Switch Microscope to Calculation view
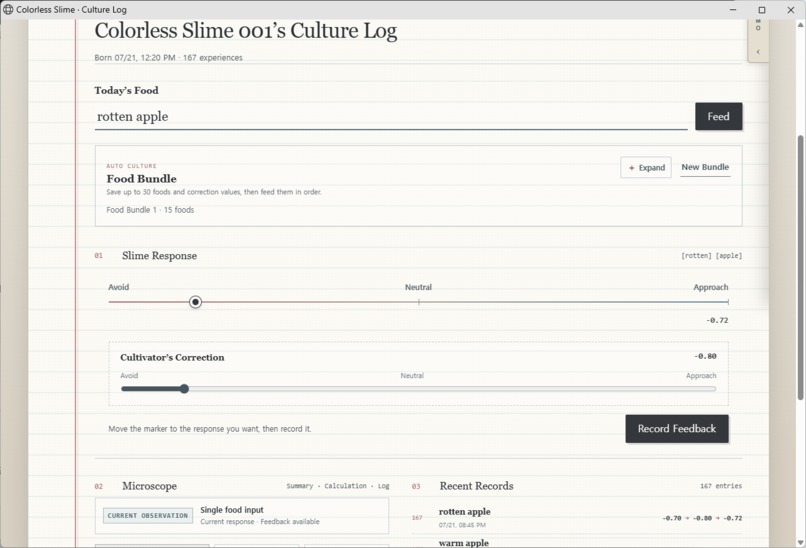The height and width of the screenshot is (548, 806). pyautogui.click(x=345, y=486)
